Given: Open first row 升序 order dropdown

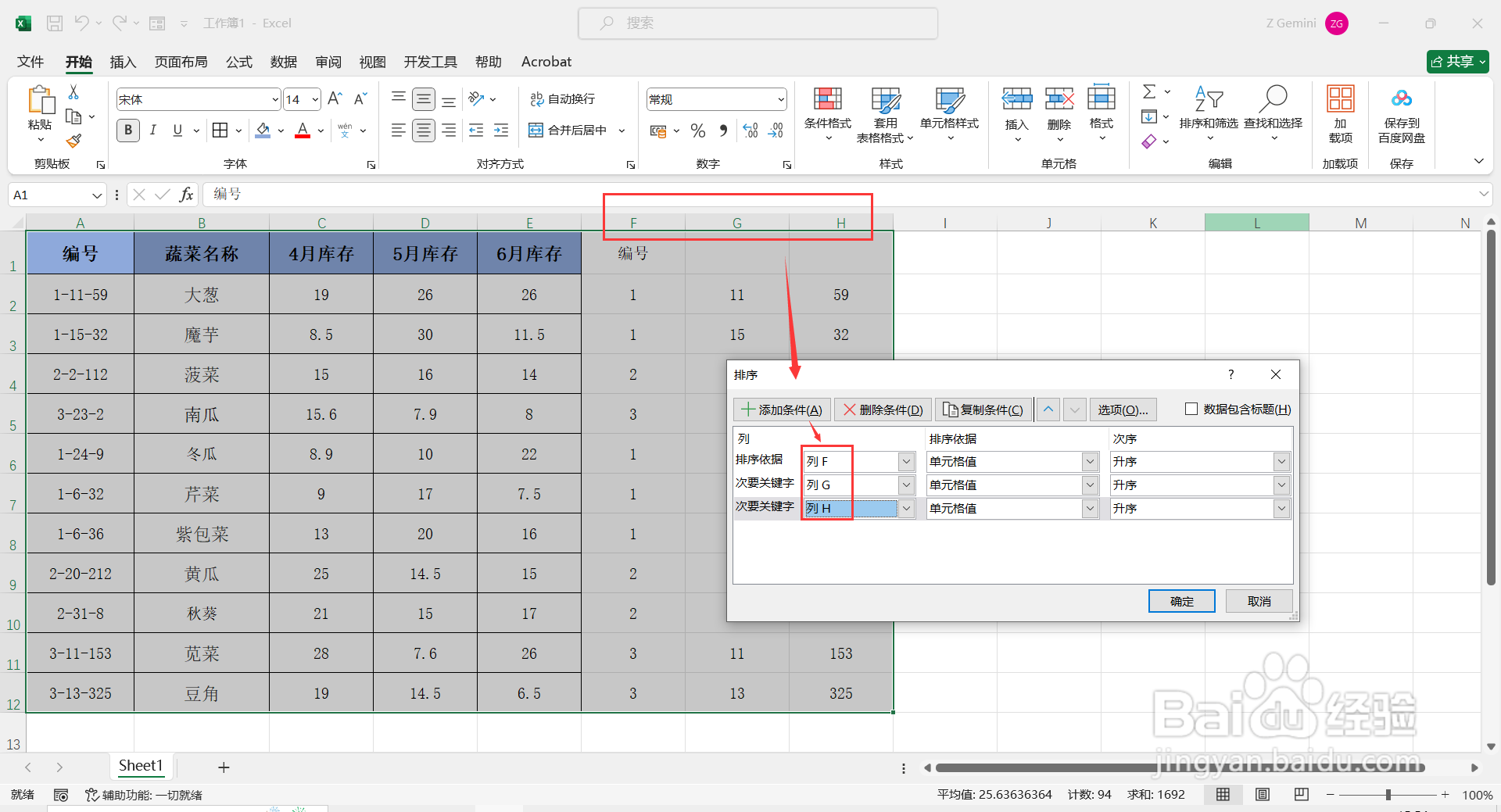Looking at the screenshot, I should (x=1281, y=462).
